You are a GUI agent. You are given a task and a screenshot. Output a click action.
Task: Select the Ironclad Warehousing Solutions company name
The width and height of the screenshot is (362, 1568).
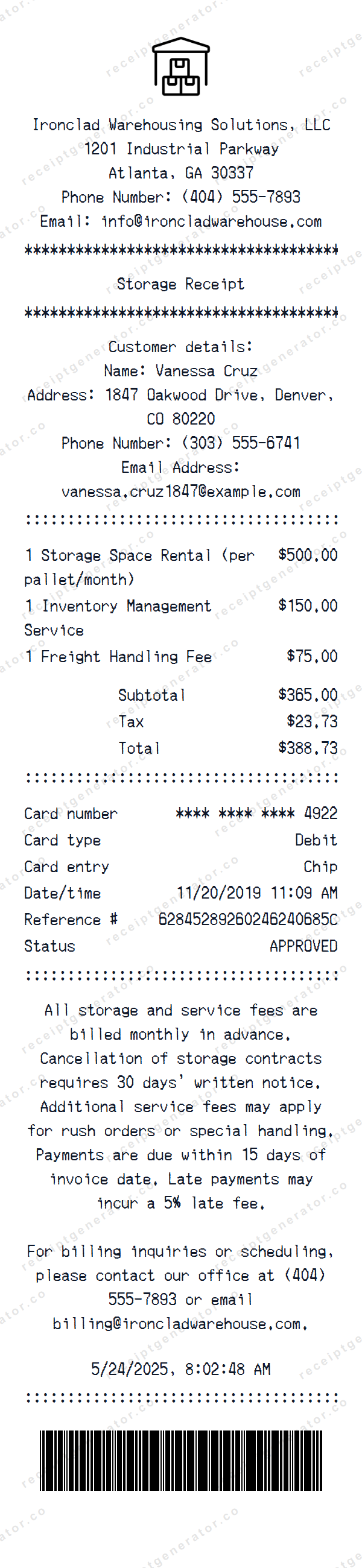181,125
